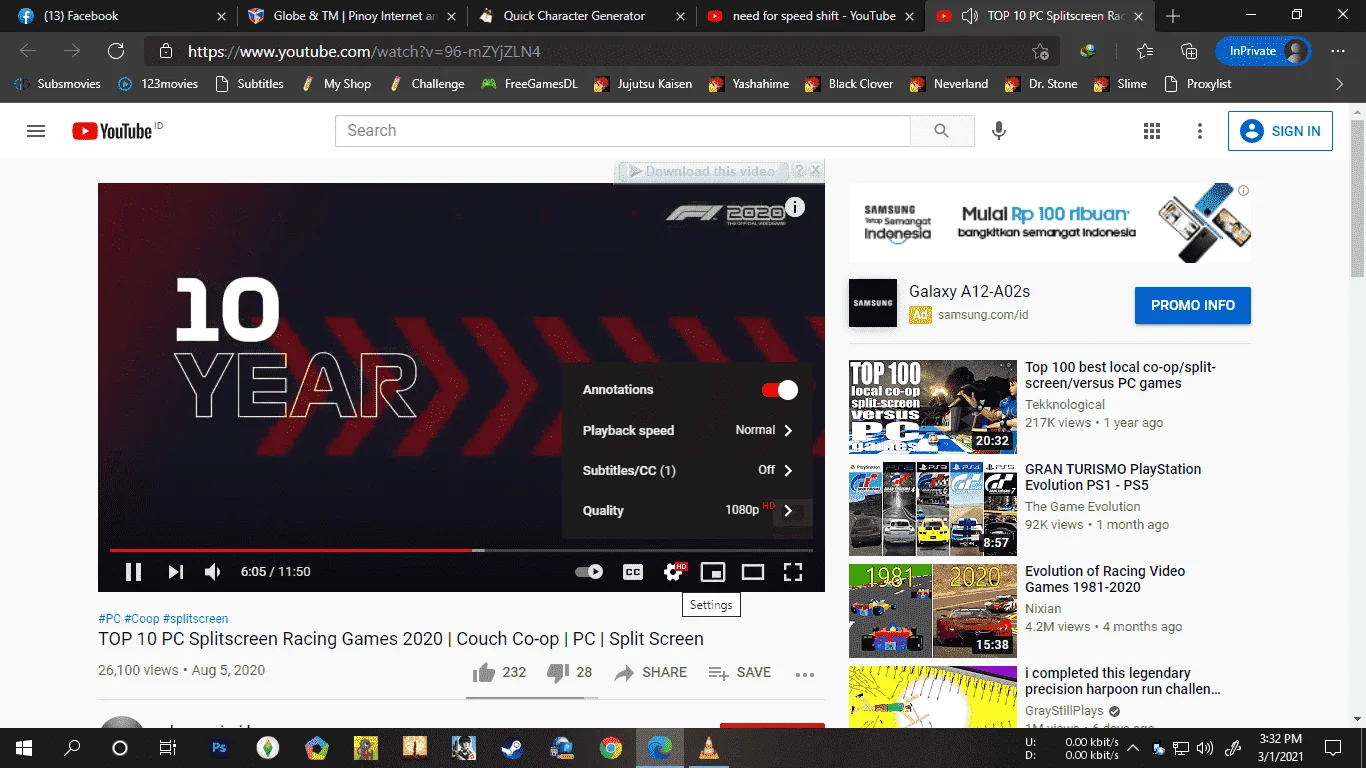Viewport: 1366px width, 768px height.
Task: Click the browser address bar URL
Action: coord(364,52)
